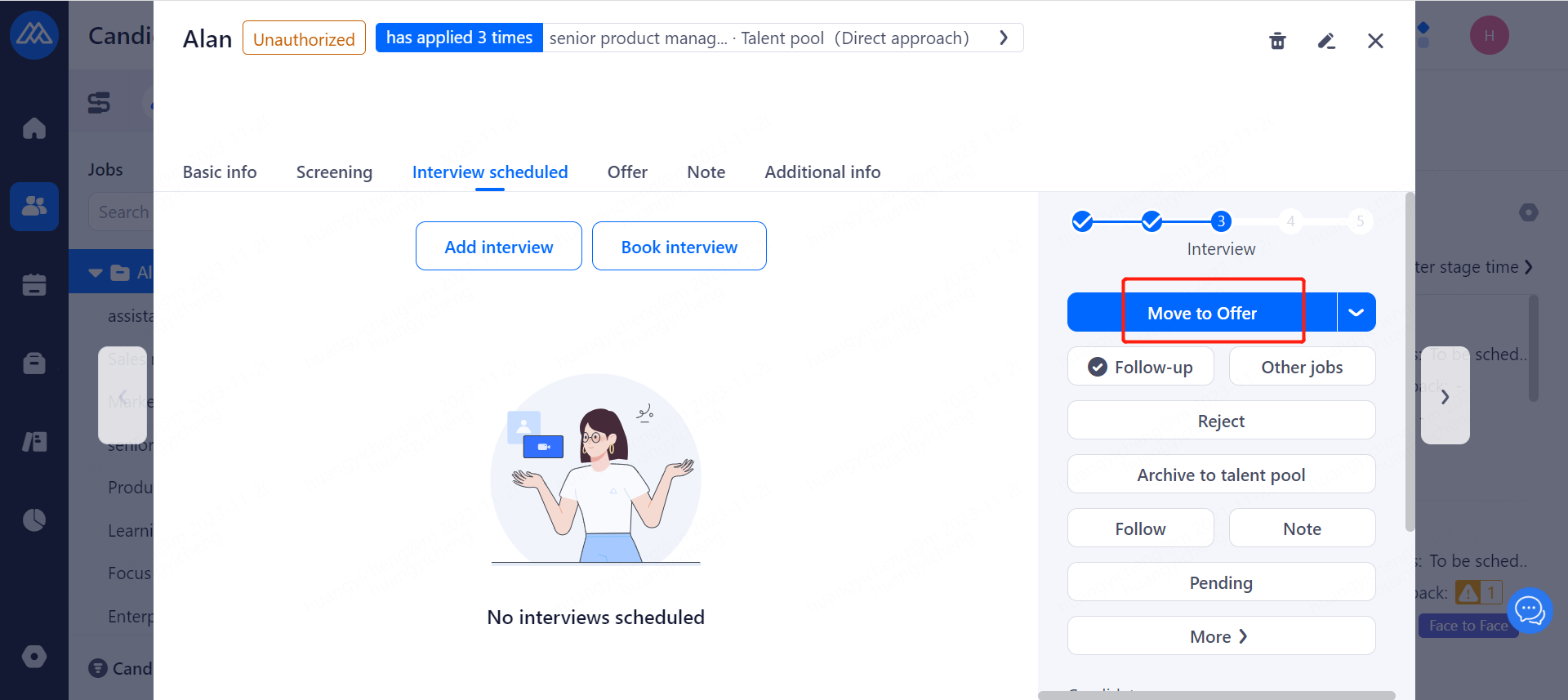
Task: Click the Moka logo icon in sidebar
Action: pyautogui.click(x=34, y=35)
